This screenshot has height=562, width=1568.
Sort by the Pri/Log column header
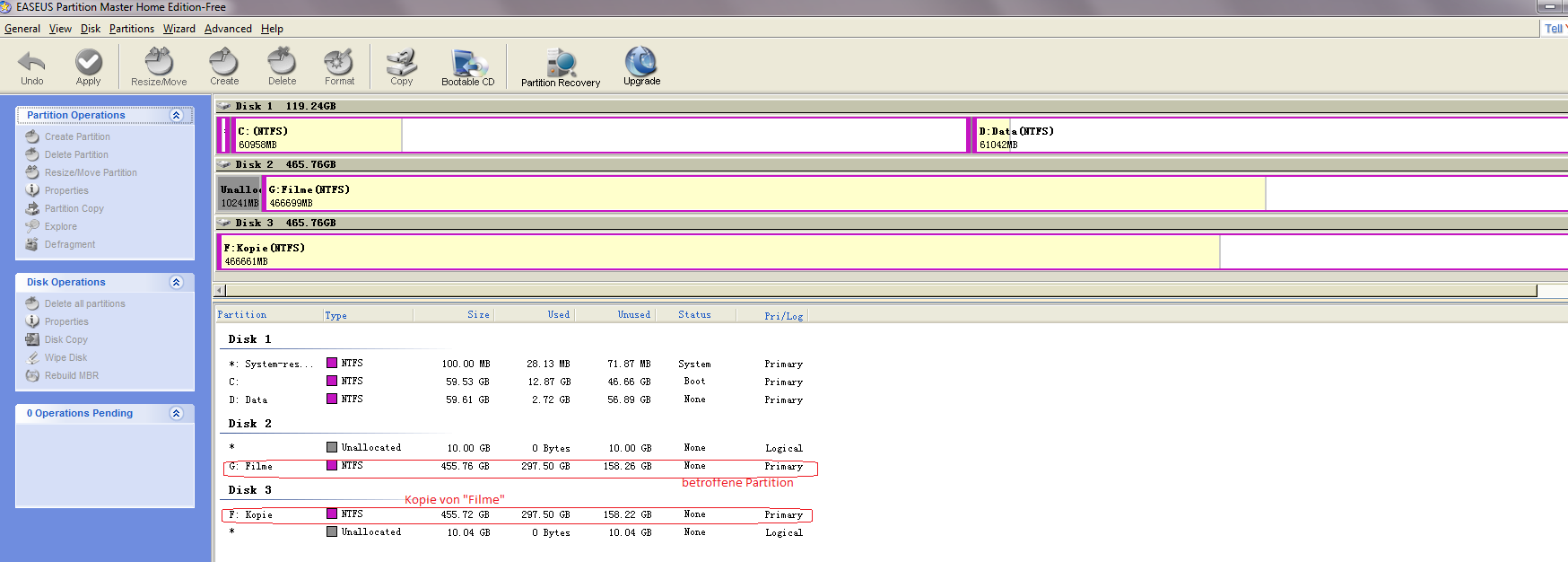coord(771,315)
